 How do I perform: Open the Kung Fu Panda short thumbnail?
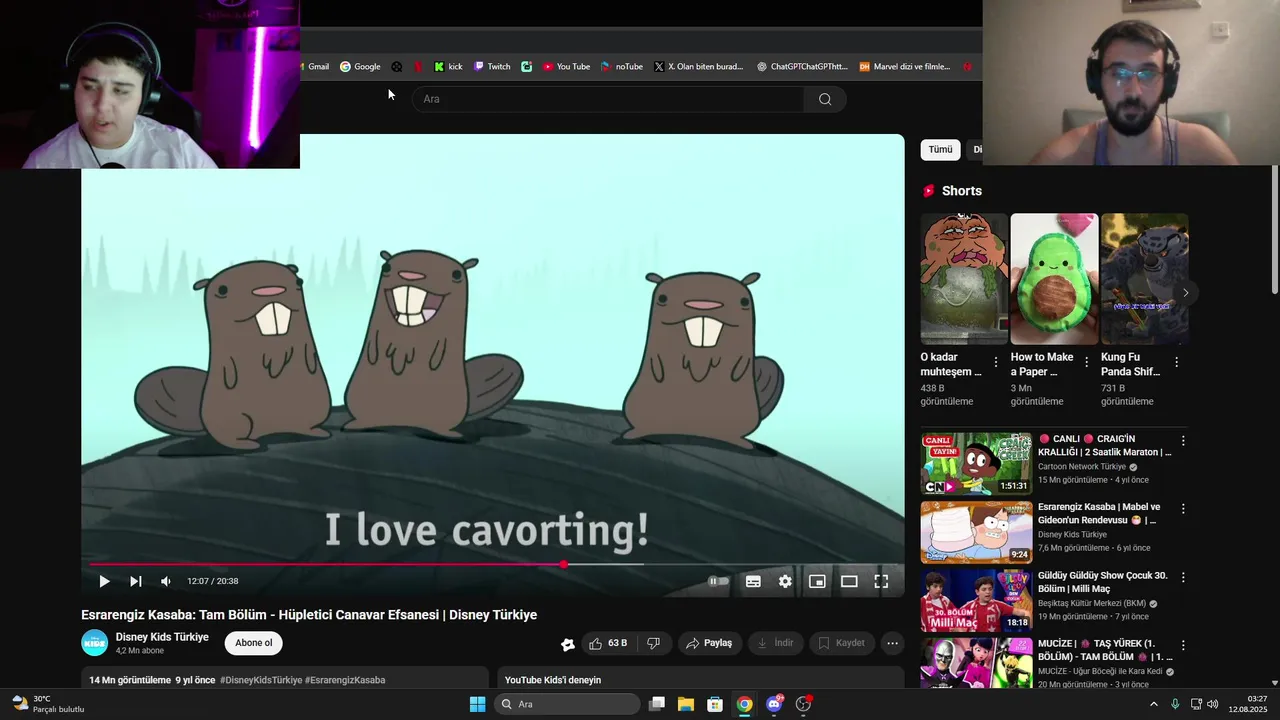coord(1144,279)
